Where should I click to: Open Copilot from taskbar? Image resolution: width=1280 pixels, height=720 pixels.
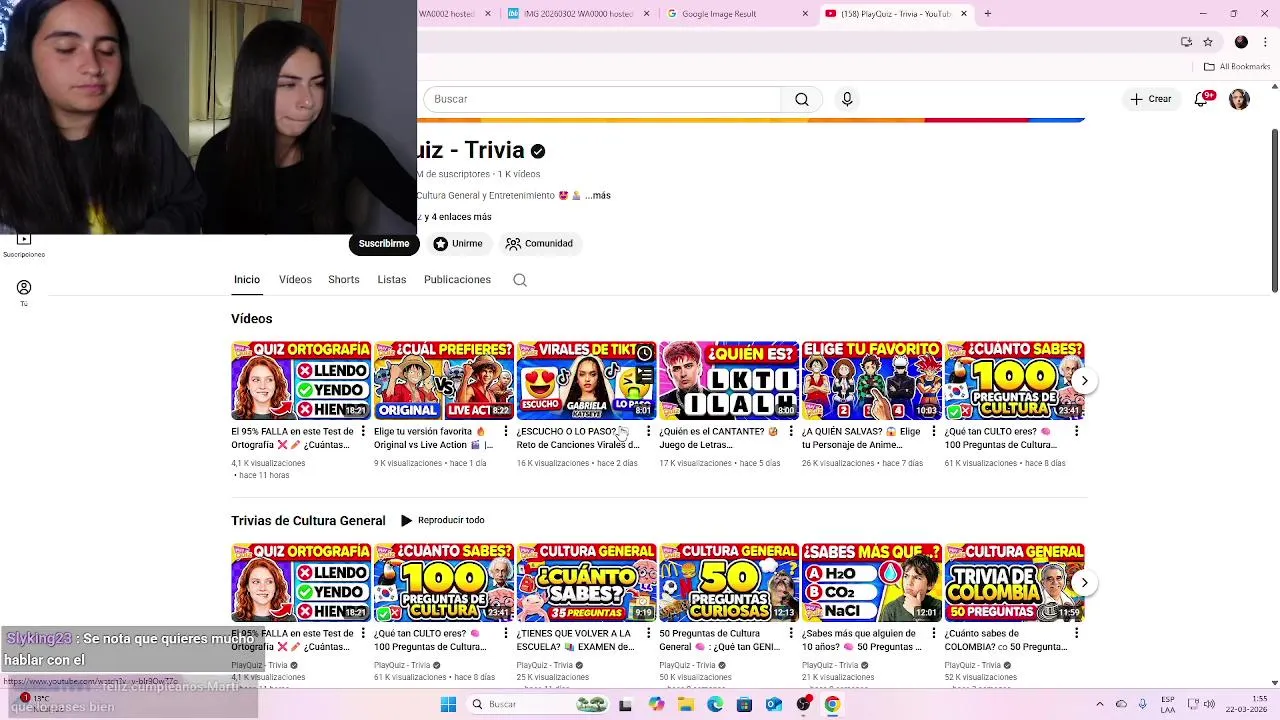tap(656, 704)
